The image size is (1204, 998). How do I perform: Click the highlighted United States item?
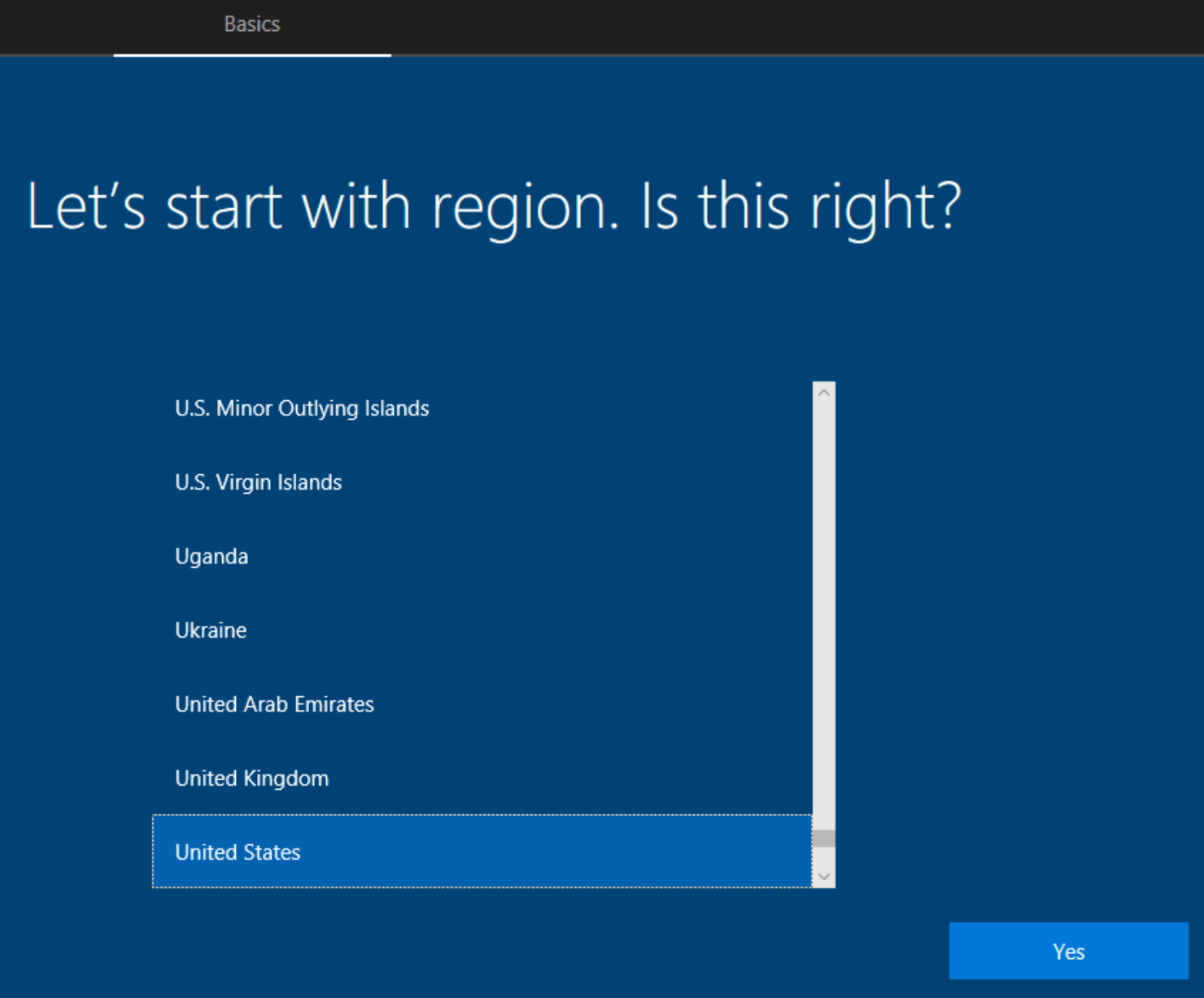click(238, 852)
